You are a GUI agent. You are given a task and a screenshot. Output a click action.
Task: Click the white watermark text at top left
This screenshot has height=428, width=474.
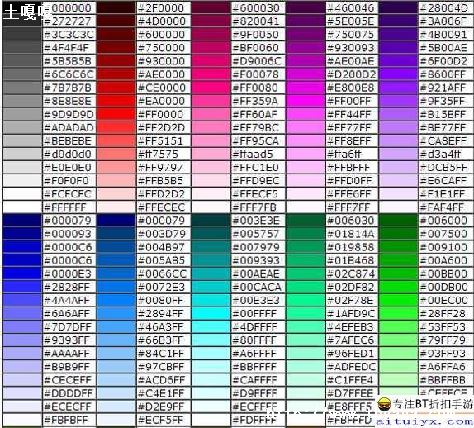pos(27,12)
